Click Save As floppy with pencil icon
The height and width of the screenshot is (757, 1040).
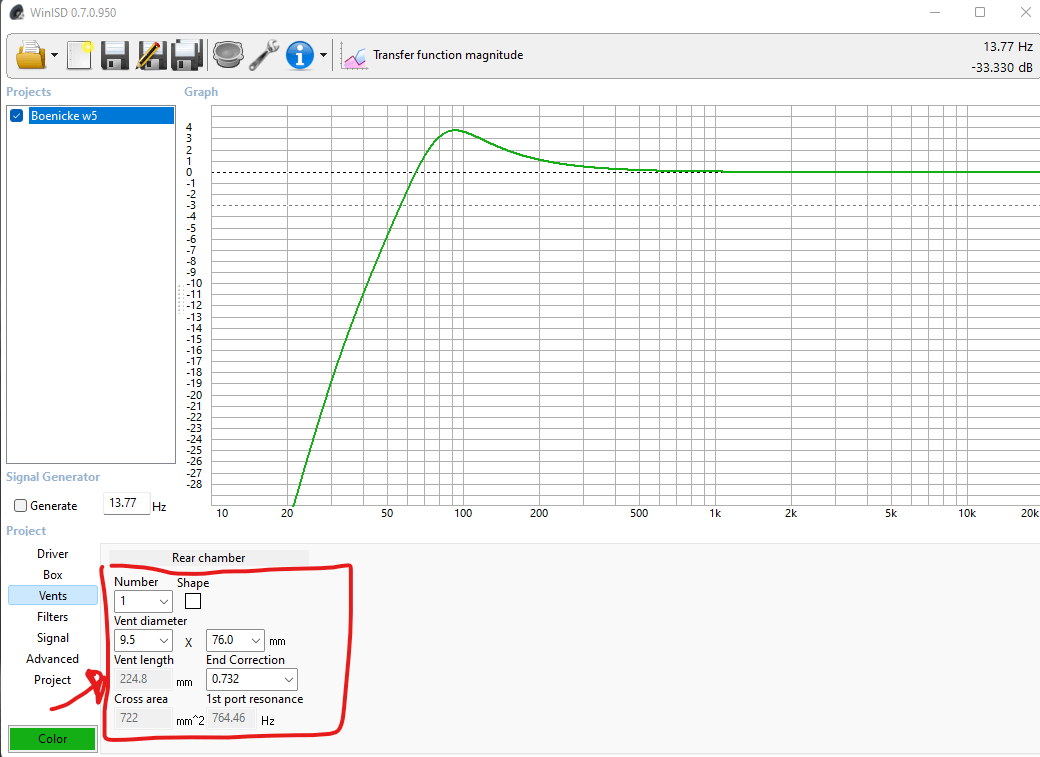151,55
